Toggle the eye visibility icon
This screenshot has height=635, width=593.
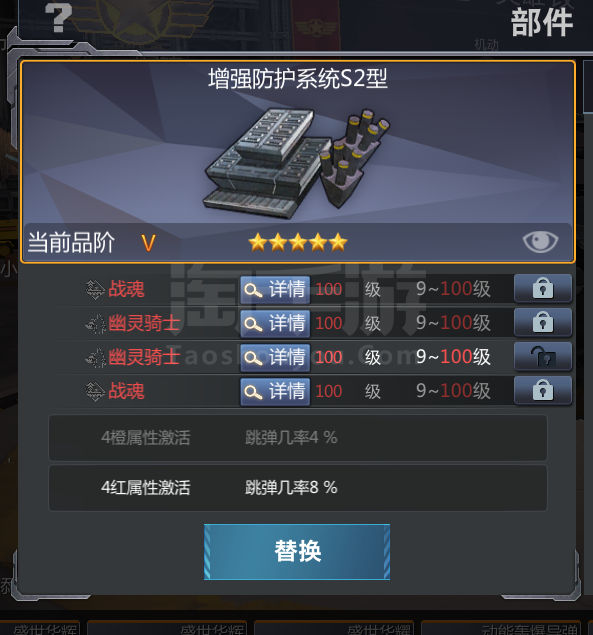pyautogui.click(x=540, y=242)
